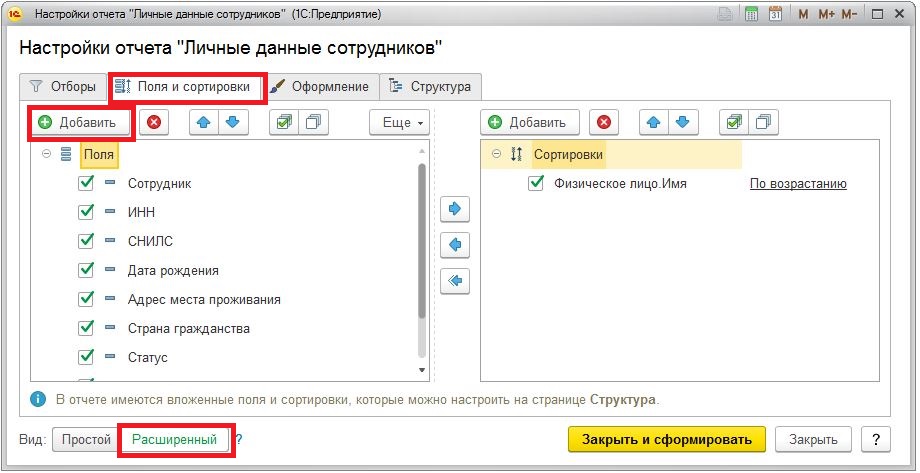Select the Простой view mode
This screenshot has width=920, height=473.
[86, 440]
